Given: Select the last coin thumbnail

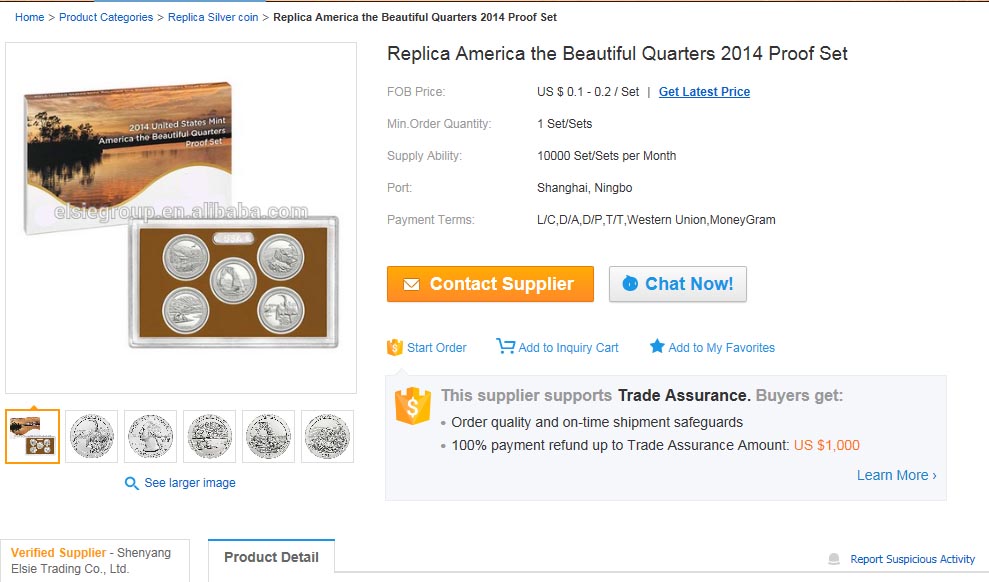Looking at the screenshot, I should tap(327, 436).
